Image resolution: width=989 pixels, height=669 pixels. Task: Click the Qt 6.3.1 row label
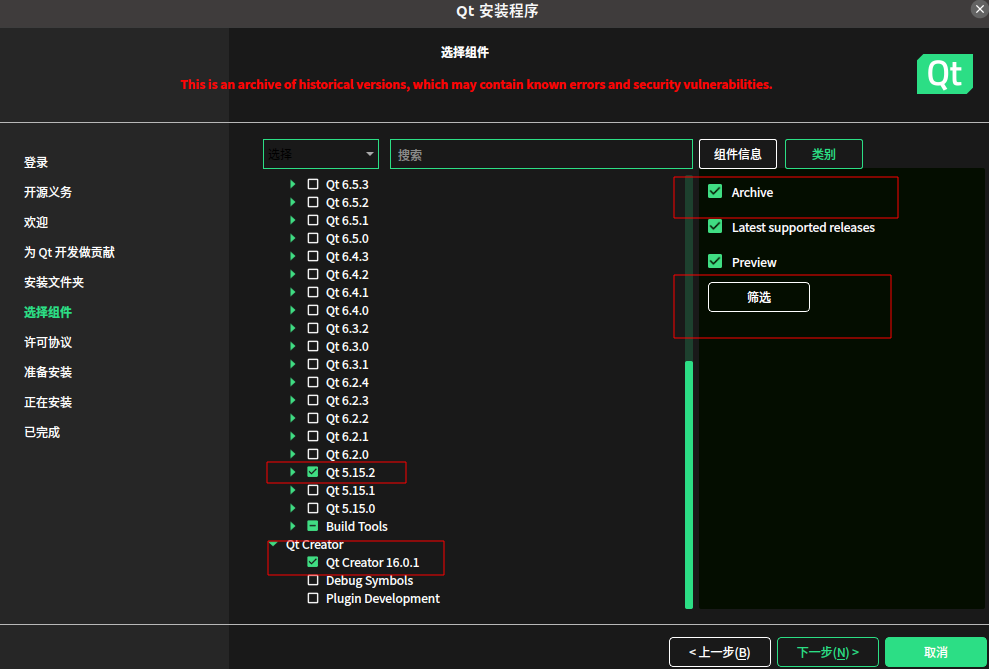(x=347, y=364)
